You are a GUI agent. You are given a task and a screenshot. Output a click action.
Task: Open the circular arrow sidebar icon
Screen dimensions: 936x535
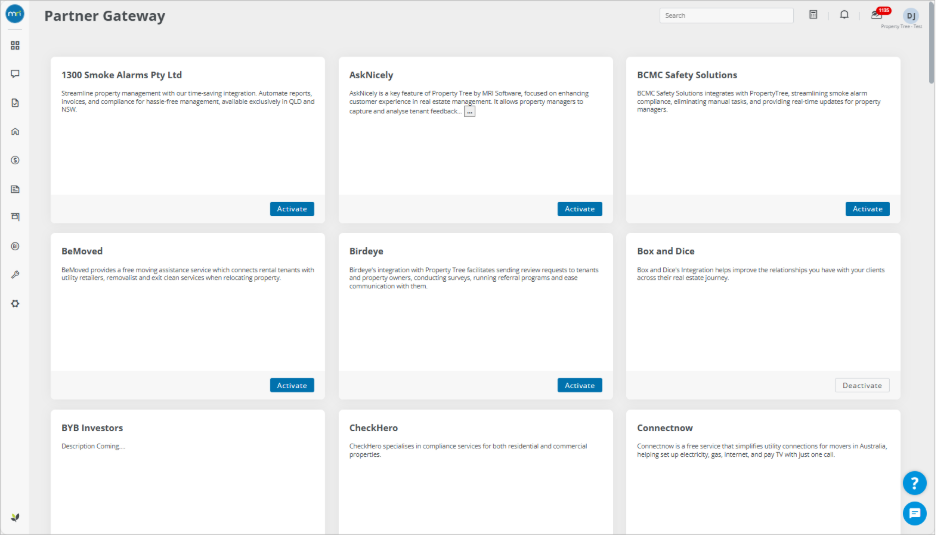[15, 246]
